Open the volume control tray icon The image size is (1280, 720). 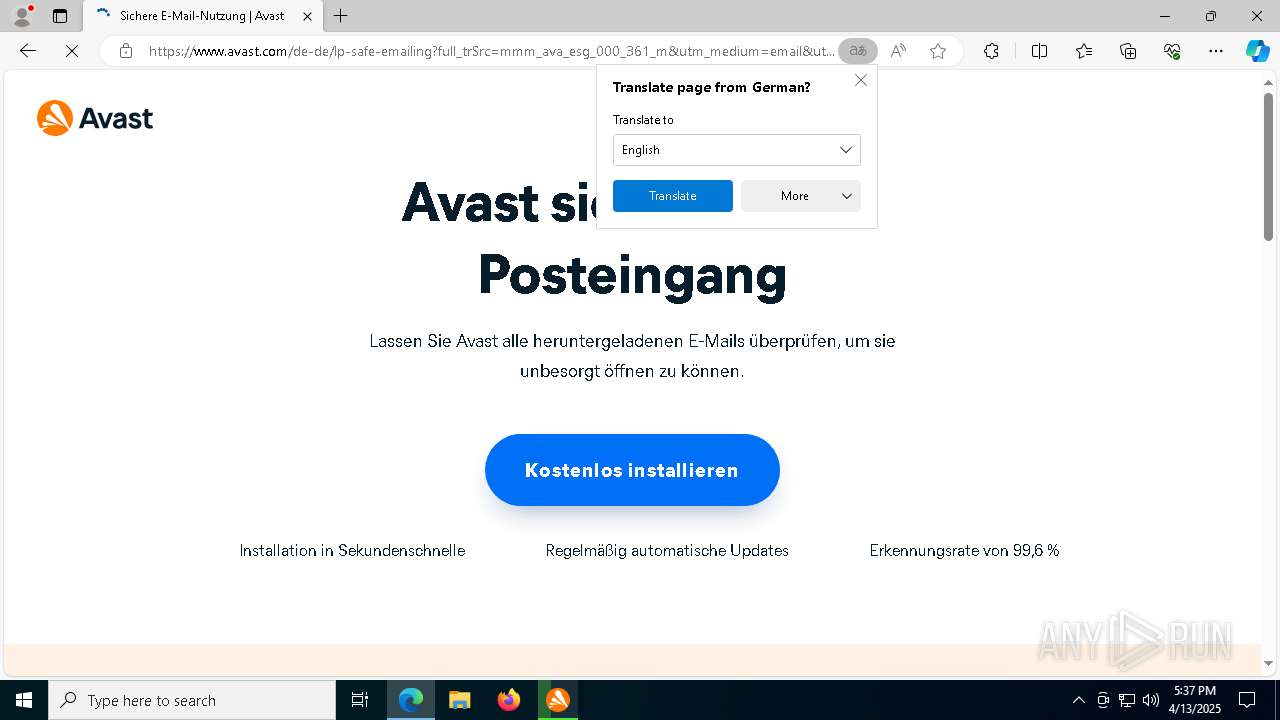1151,700
